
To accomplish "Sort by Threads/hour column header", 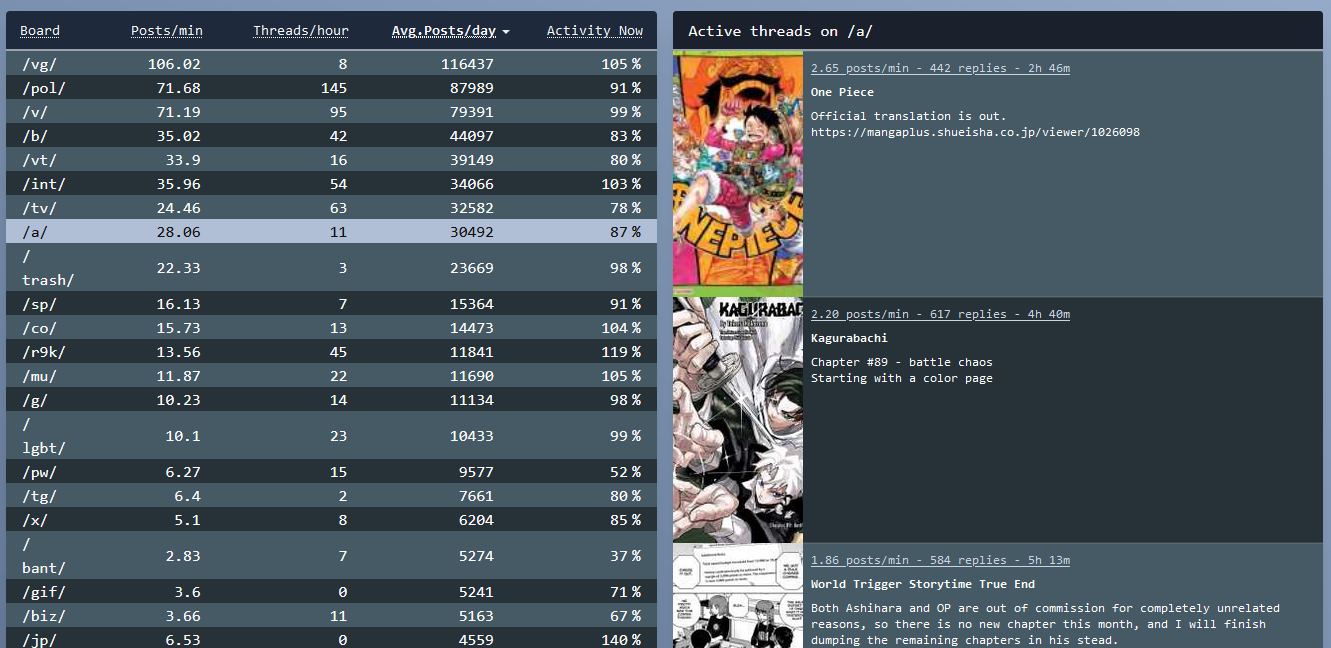I will pos(300,31).
